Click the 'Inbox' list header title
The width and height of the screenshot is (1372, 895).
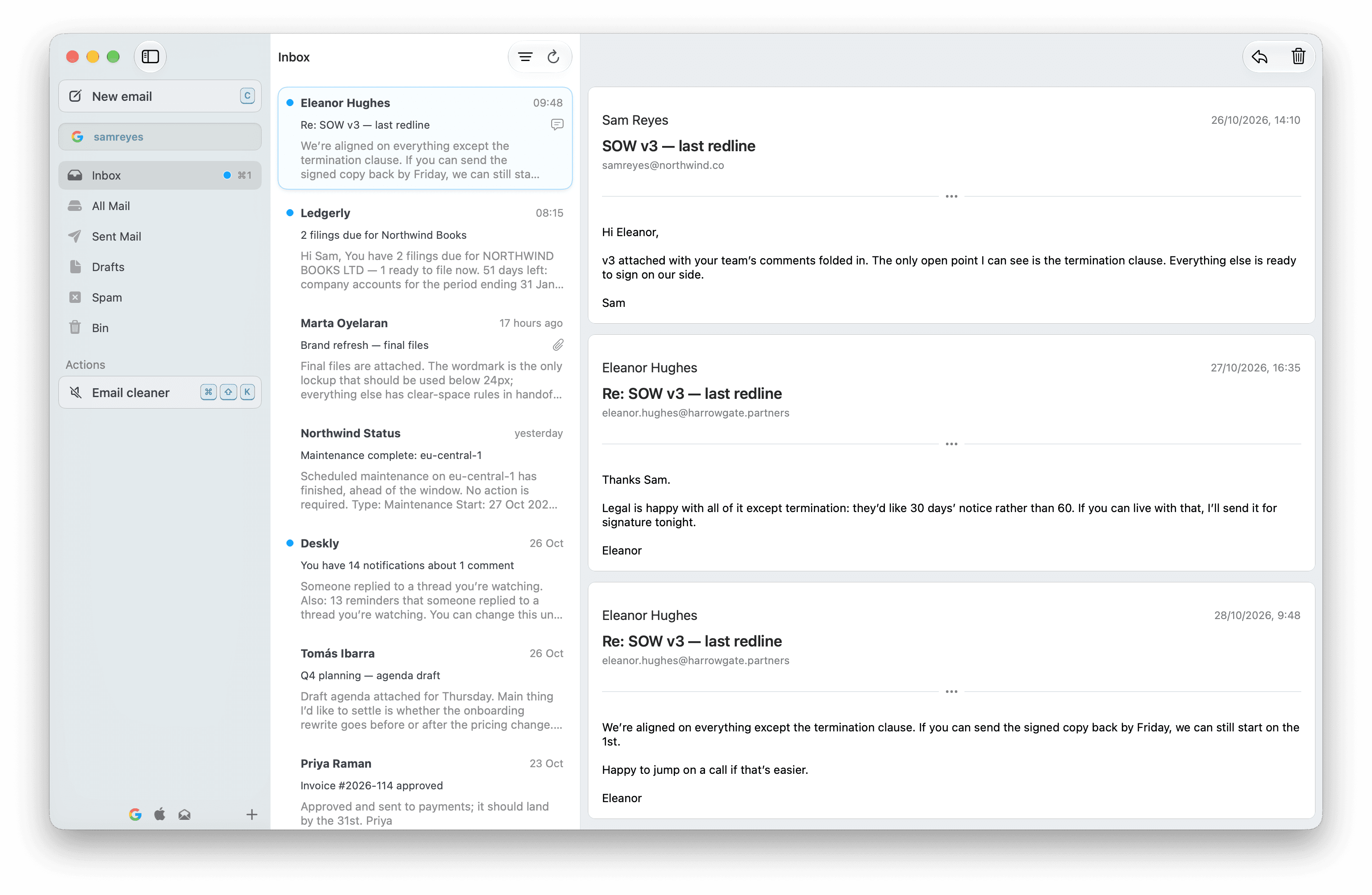pos(294,57)
